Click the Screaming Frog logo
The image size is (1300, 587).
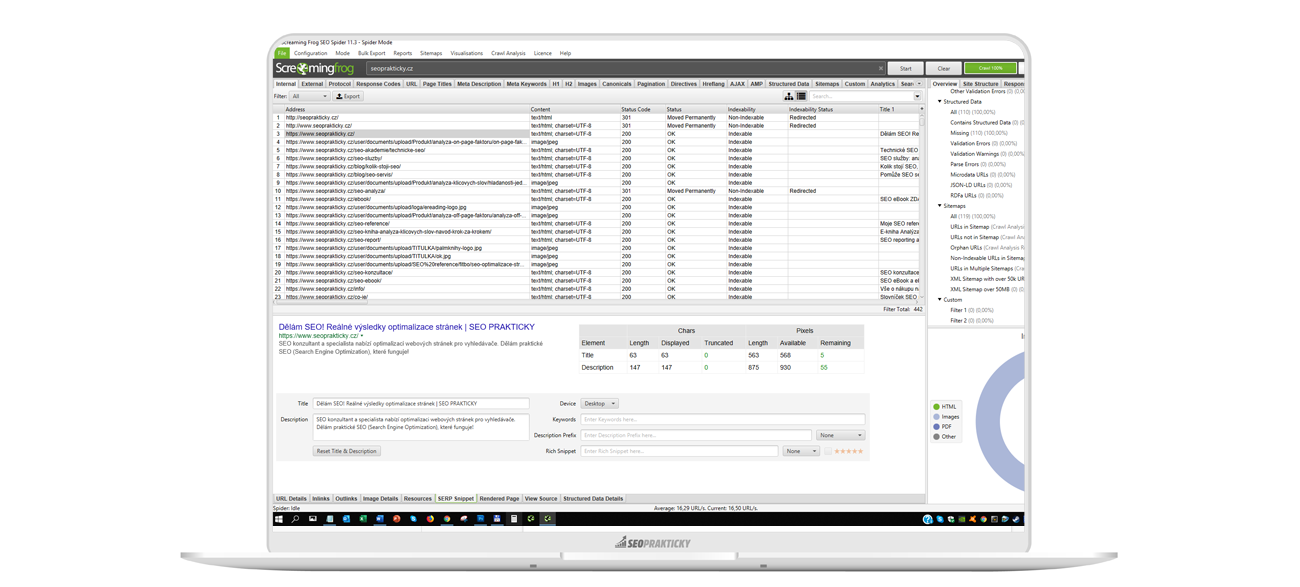pos(315,68)
